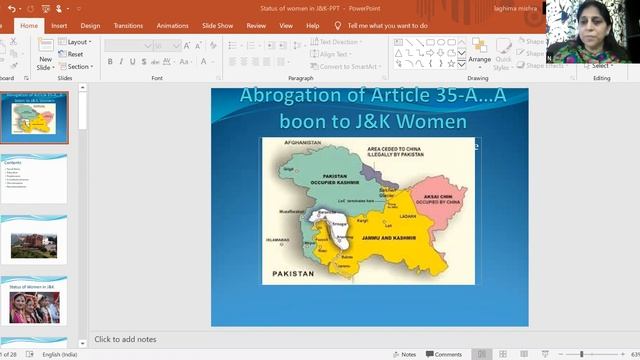Image resolution: width=640 pixels, height=360 pixels.
Task: Open Text Direction dropdown
Action: 336,42
